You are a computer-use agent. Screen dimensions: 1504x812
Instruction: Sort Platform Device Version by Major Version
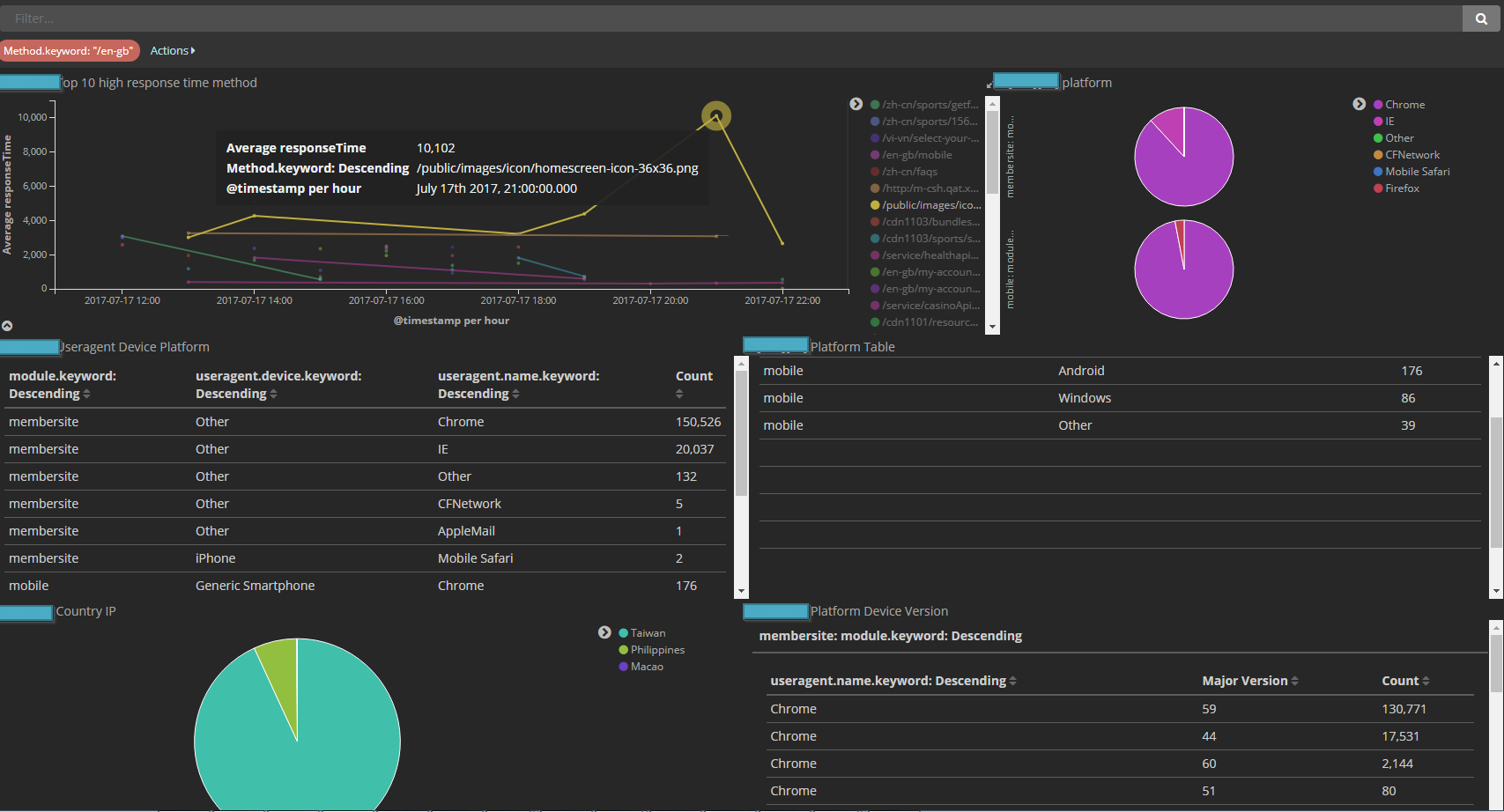point(1294,682)
